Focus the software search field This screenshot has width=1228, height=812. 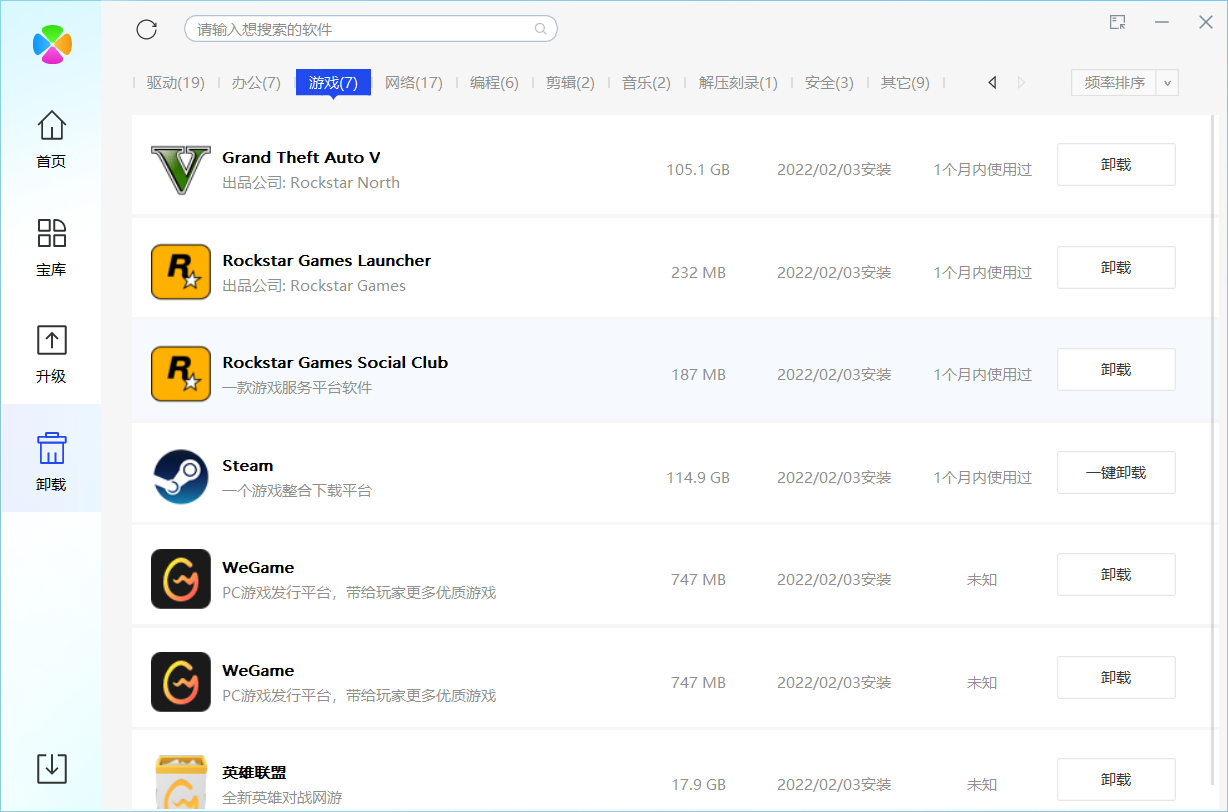(370, 29)
